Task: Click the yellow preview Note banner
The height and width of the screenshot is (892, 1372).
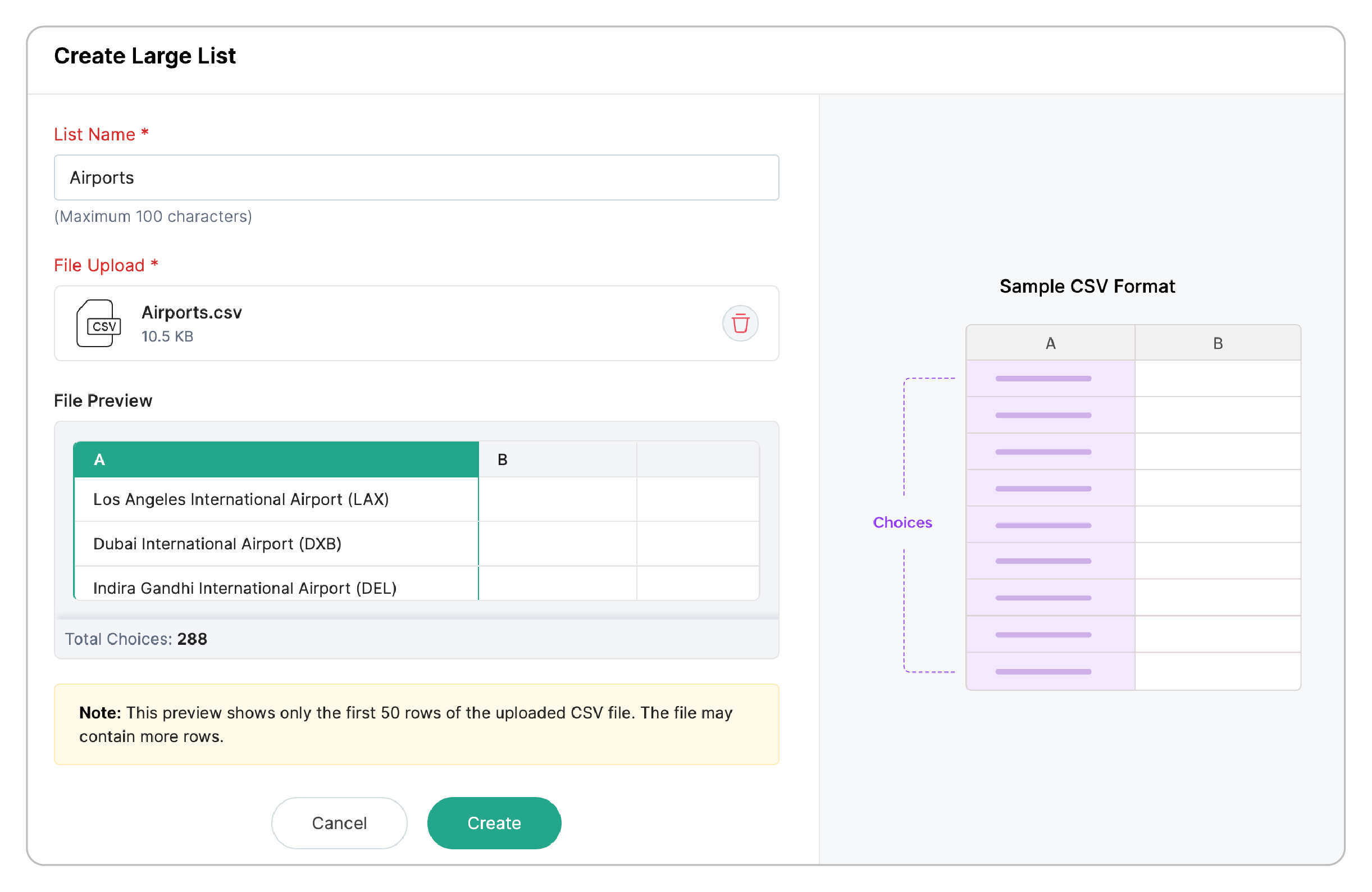Action: (x=416, y=724)
